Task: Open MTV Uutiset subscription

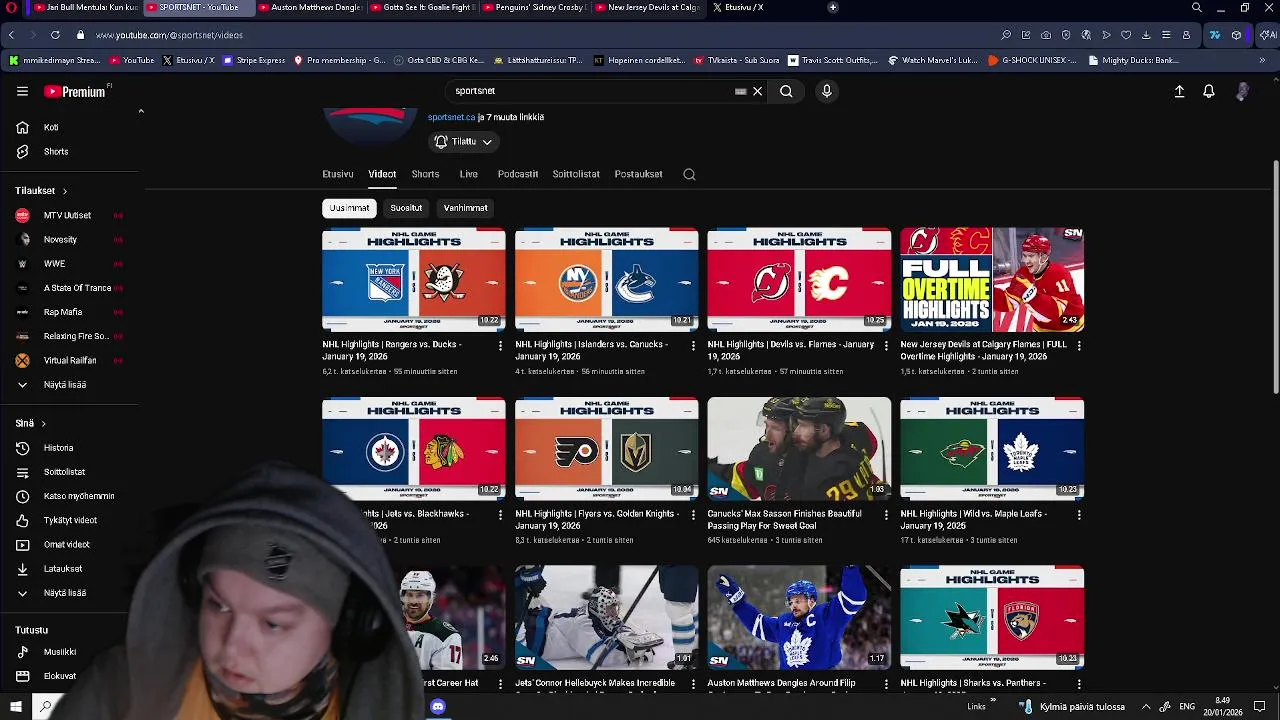Action: tap(70, 215)
